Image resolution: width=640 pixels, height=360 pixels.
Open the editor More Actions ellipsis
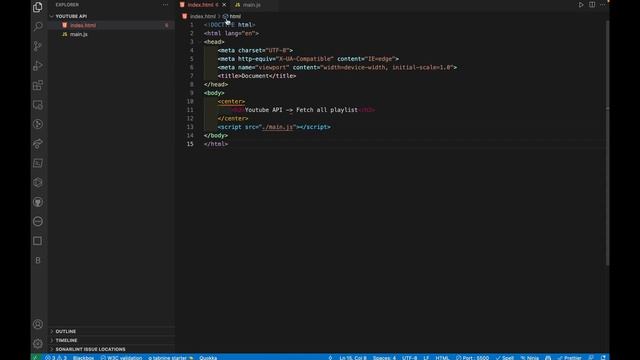(x=602, y=5)
